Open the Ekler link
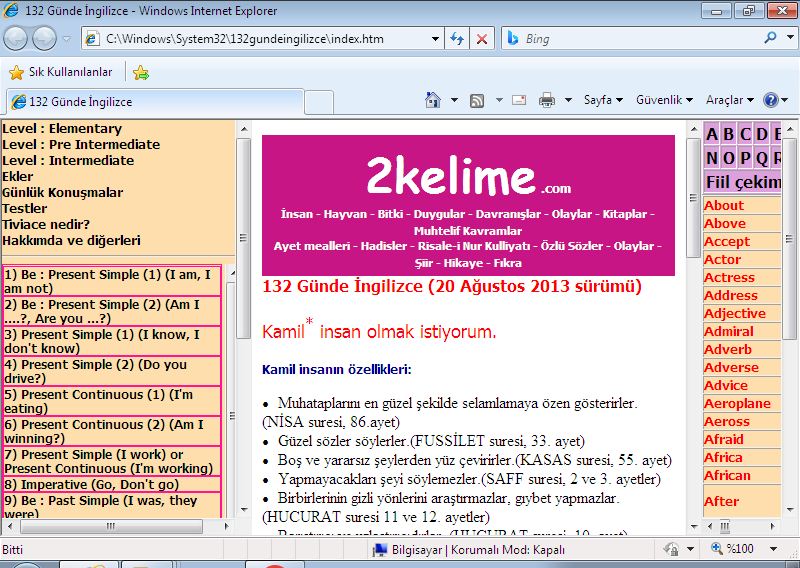The height and width of the screenshot is (568, 800). pos(17,177)
